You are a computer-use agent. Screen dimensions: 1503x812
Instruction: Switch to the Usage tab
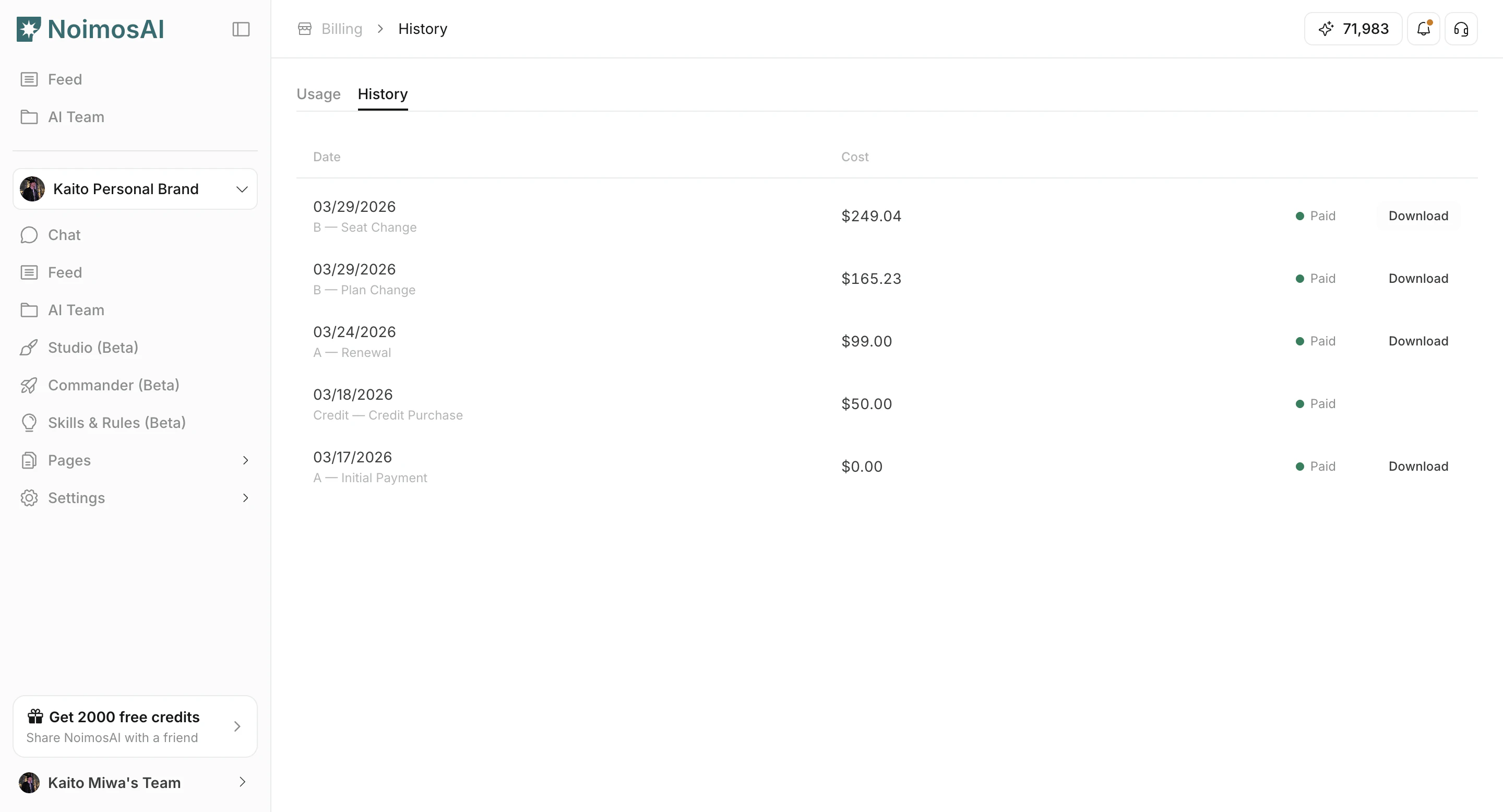(318, 94)
